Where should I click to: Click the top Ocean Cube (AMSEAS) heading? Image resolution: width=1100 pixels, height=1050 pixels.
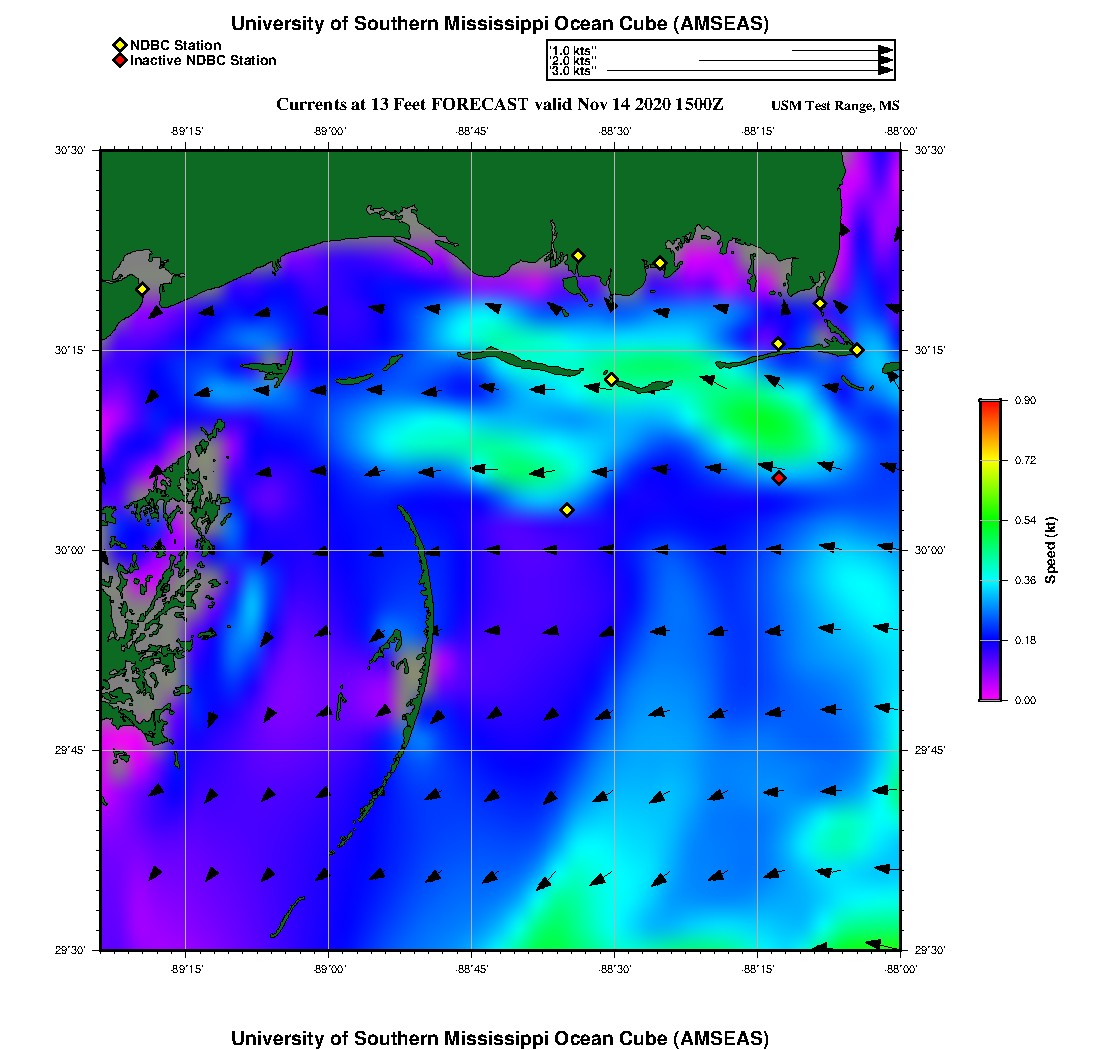click(x=500, y=24)
